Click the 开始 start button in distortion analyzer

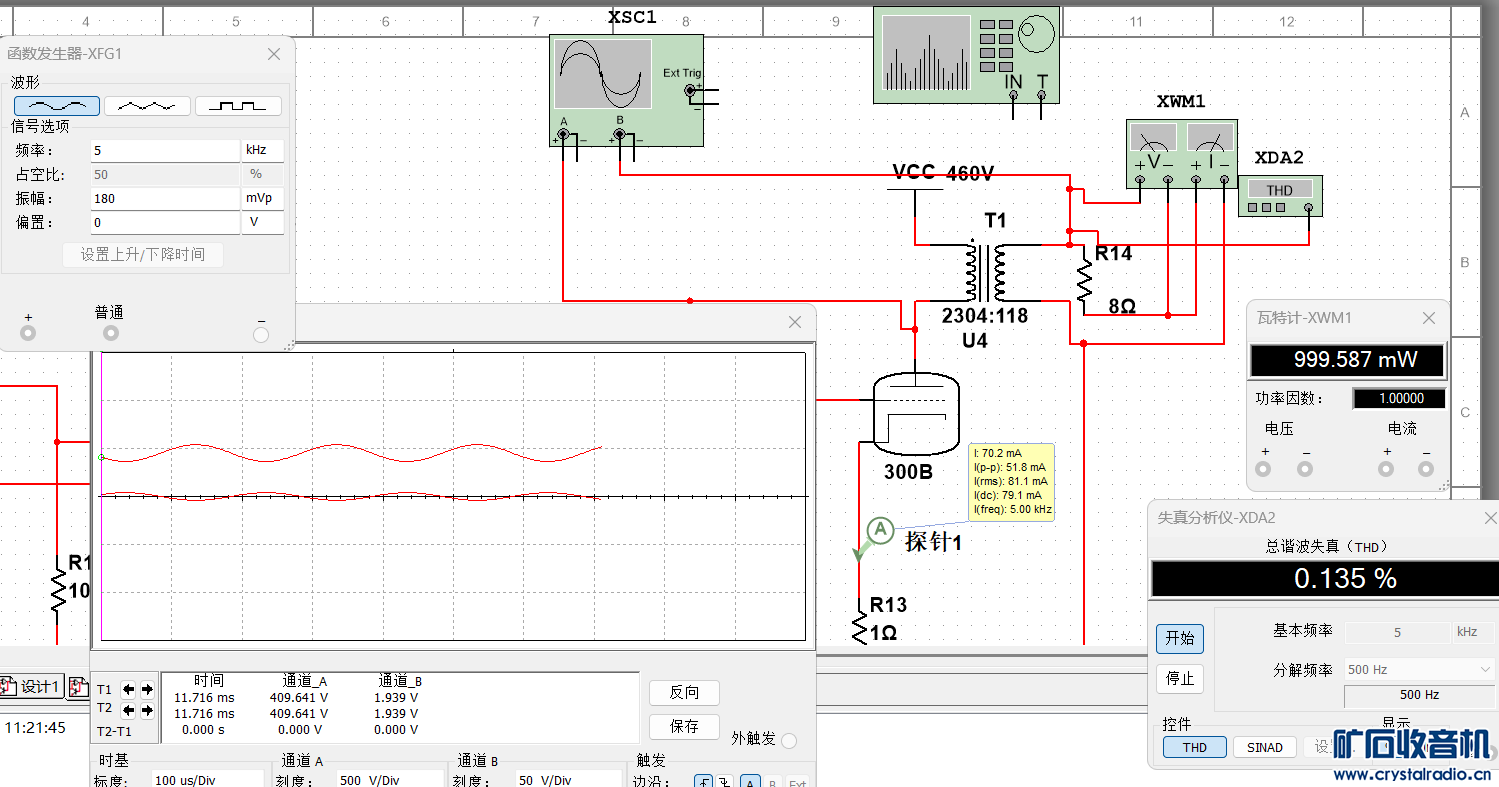click(1180, 638)
